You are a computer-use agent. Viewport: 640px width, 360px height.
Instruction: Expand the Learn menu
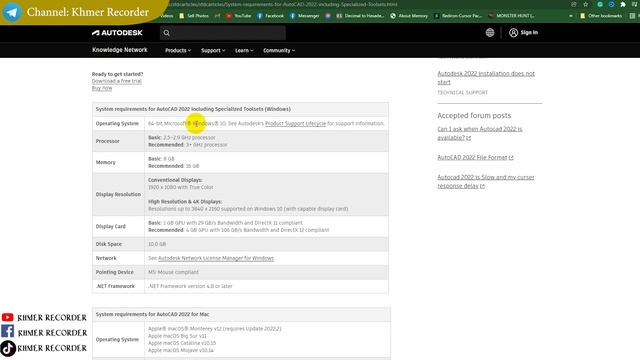pos(244,50)
